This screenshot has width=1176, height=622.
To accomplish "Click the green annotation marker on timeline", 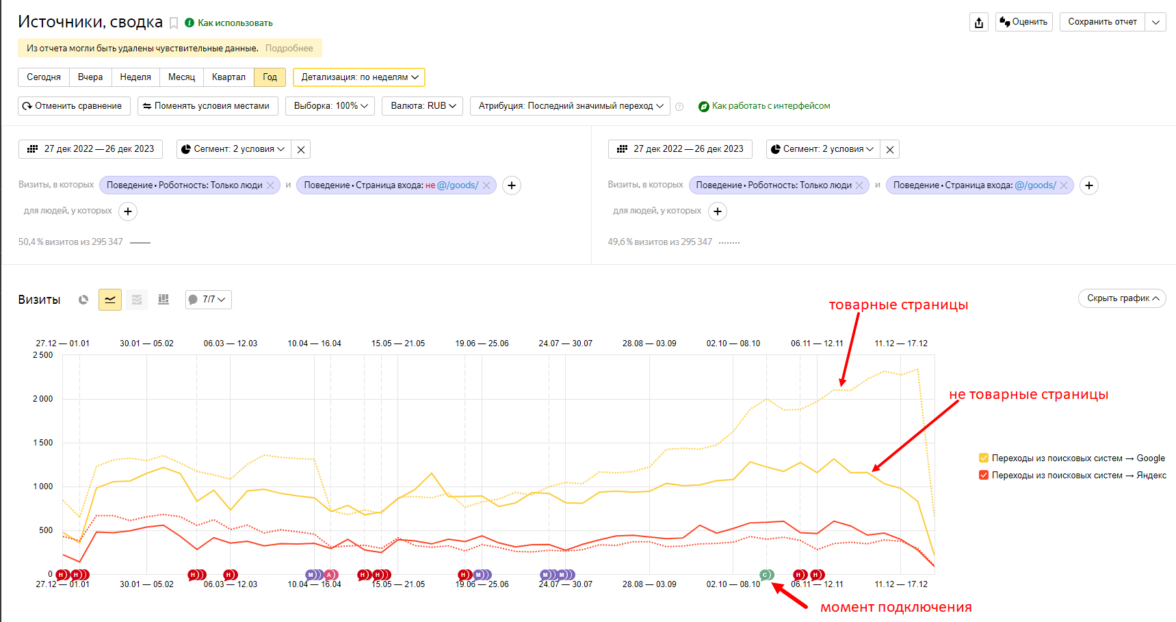I will pos(766,574).
